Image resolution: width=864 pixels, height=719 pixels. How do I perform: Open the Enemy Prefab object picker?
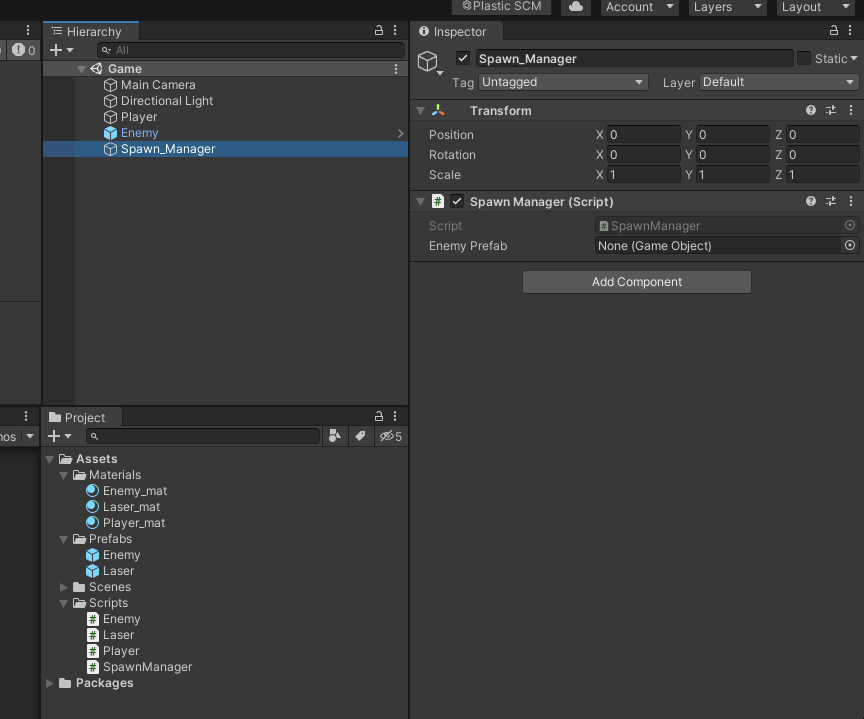click(849, 246)
